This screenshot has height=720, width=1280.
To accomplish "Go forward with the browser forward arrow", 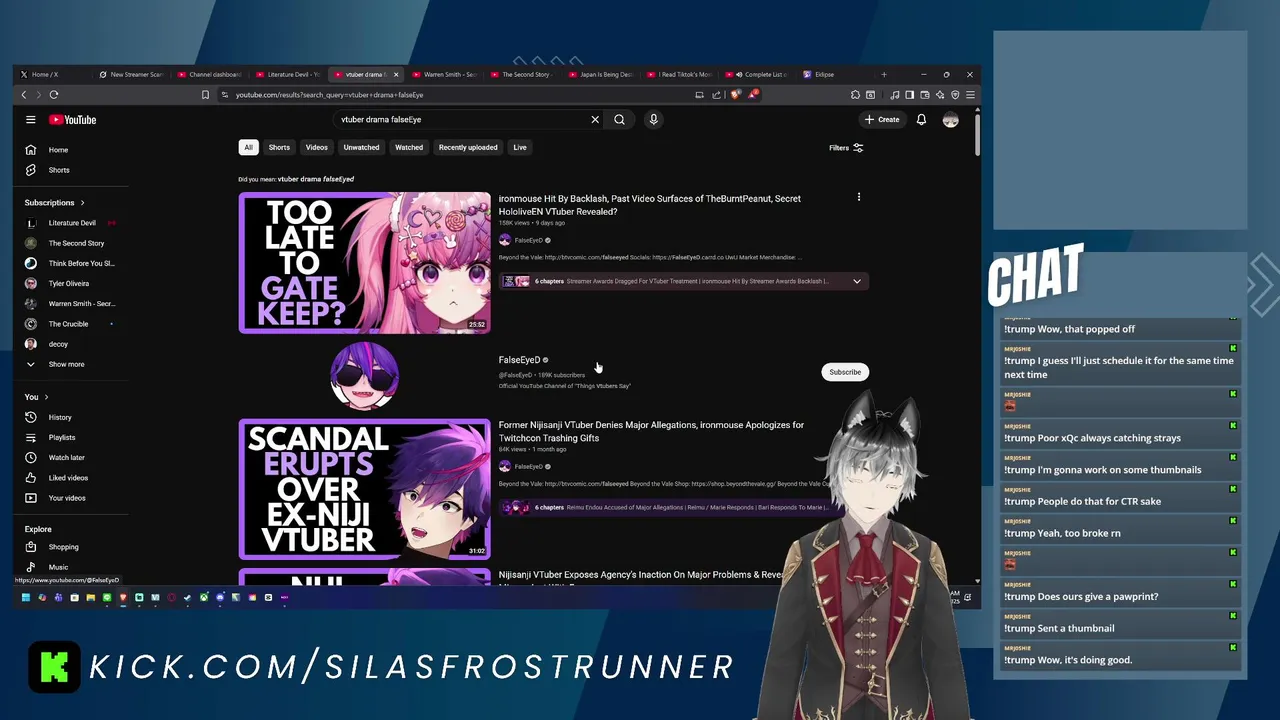I will 39,95.
